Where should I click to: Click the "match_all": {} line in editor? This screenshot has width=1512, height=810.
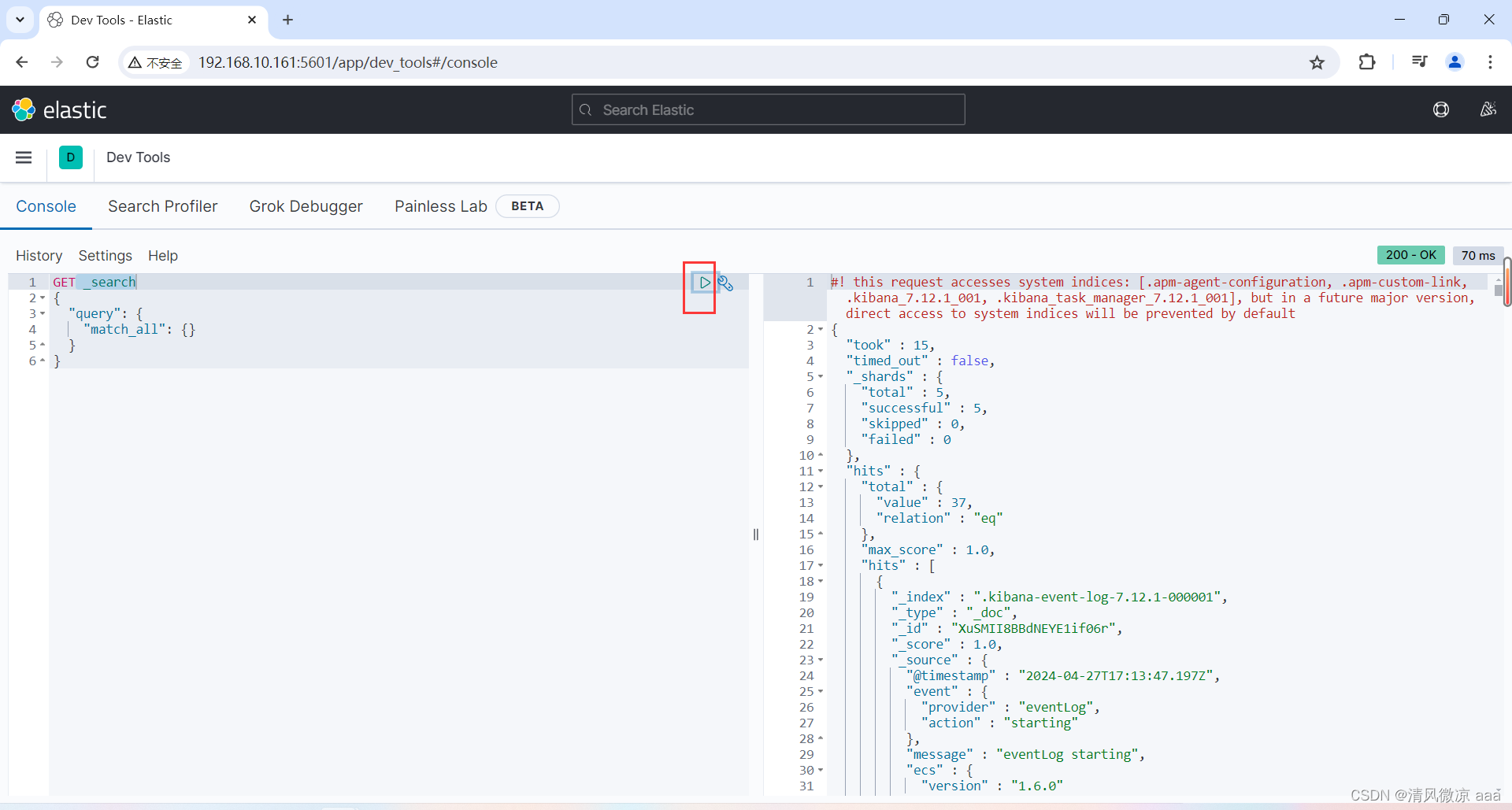pyautogui.click(x=139, y=330)
